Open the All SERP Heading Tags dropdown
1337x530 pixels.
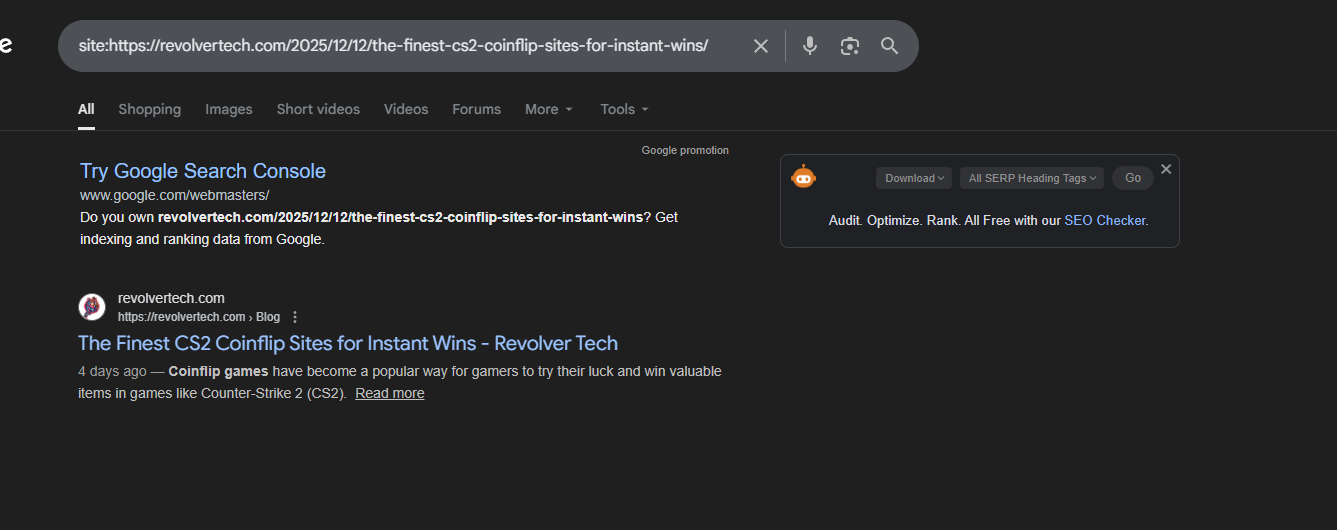(1032, 178)
